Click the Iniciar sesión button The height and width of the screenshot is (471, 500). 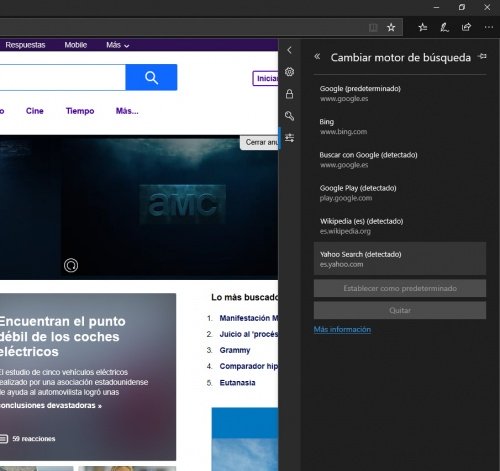click(265, 78)
